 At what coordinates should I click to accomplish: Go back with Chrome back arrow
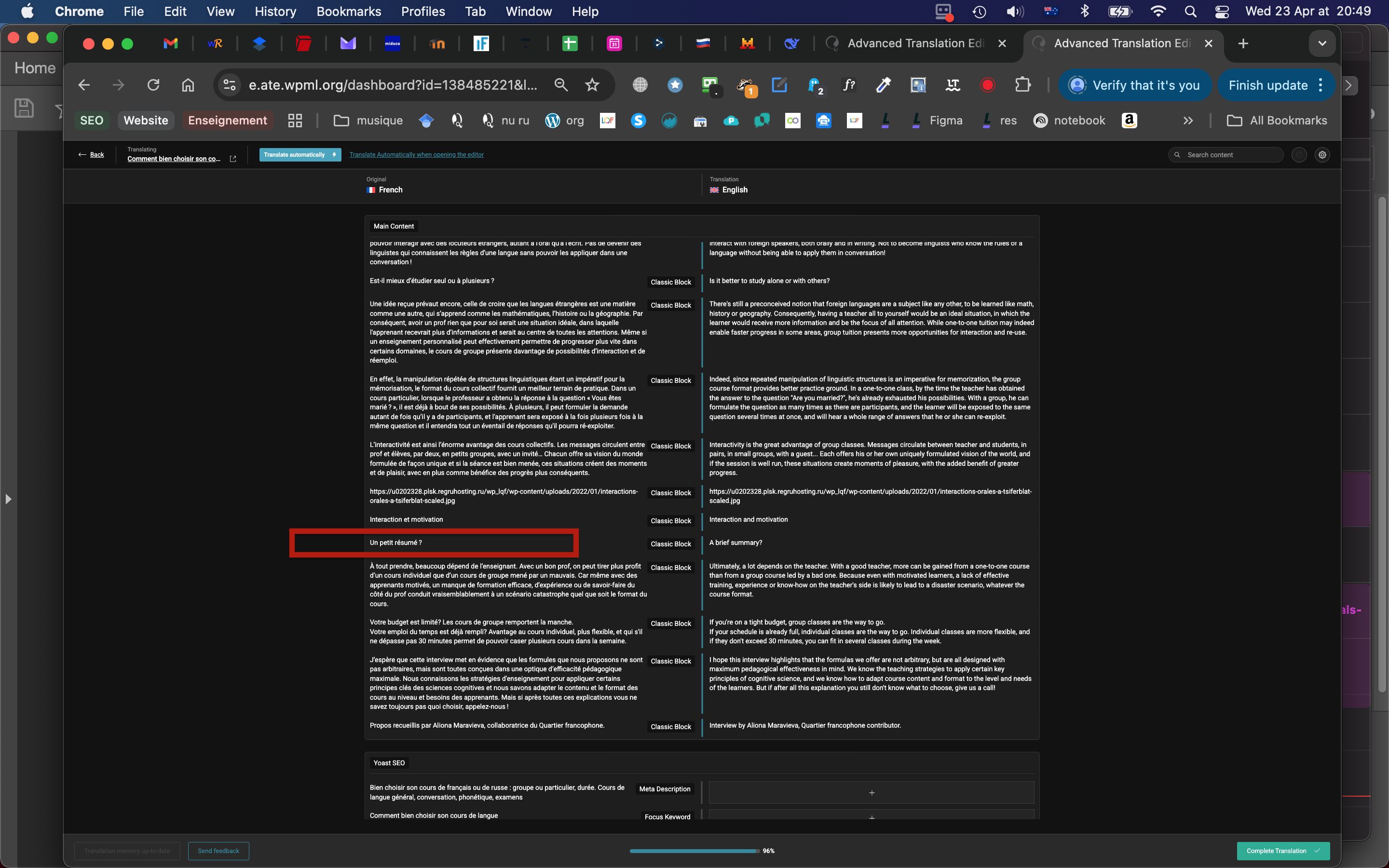pos(84,85)
